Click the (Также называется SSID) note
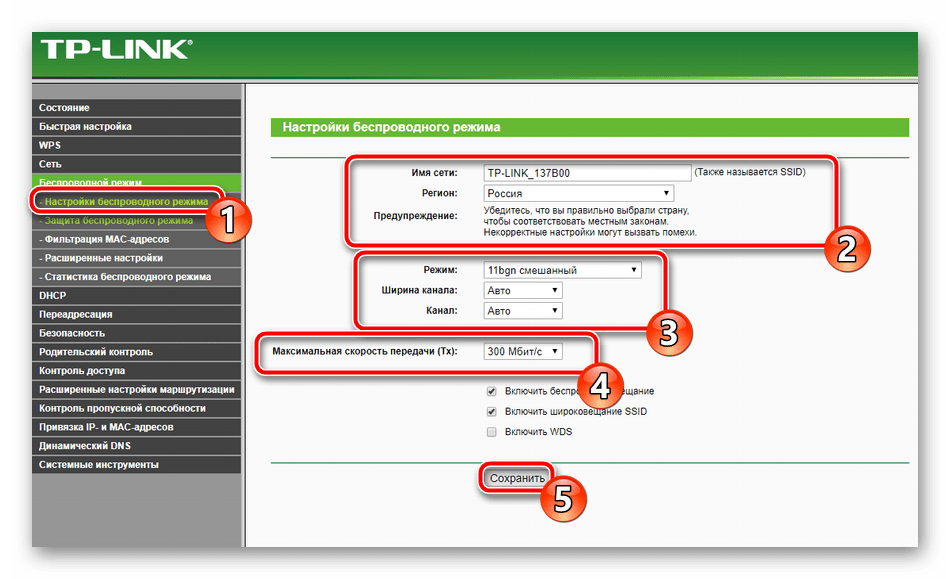This screenshot has height=579, width=950. pyautogui.click(x=750, y=172)
